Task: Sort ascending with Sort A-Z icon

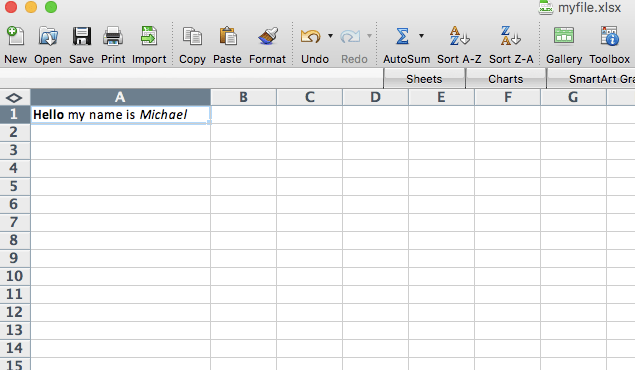Action: click(459, 36)
